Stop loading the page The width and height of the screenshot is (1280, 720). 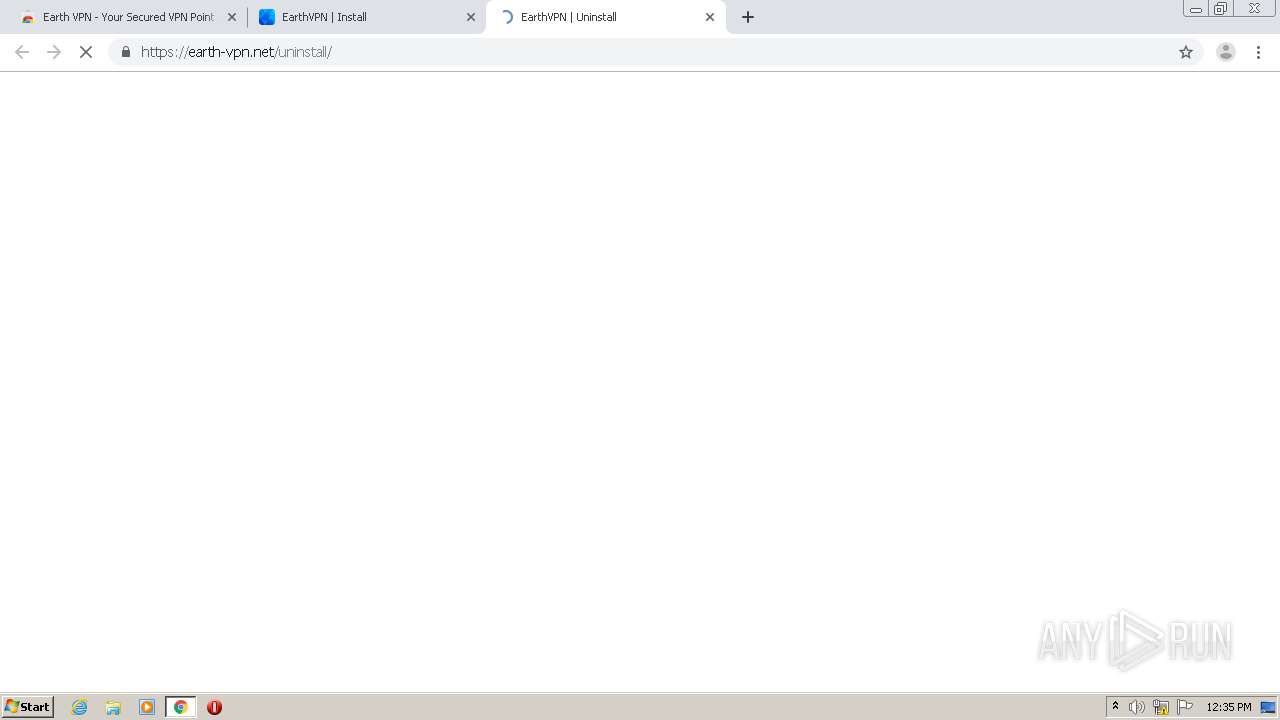point(86,52)
